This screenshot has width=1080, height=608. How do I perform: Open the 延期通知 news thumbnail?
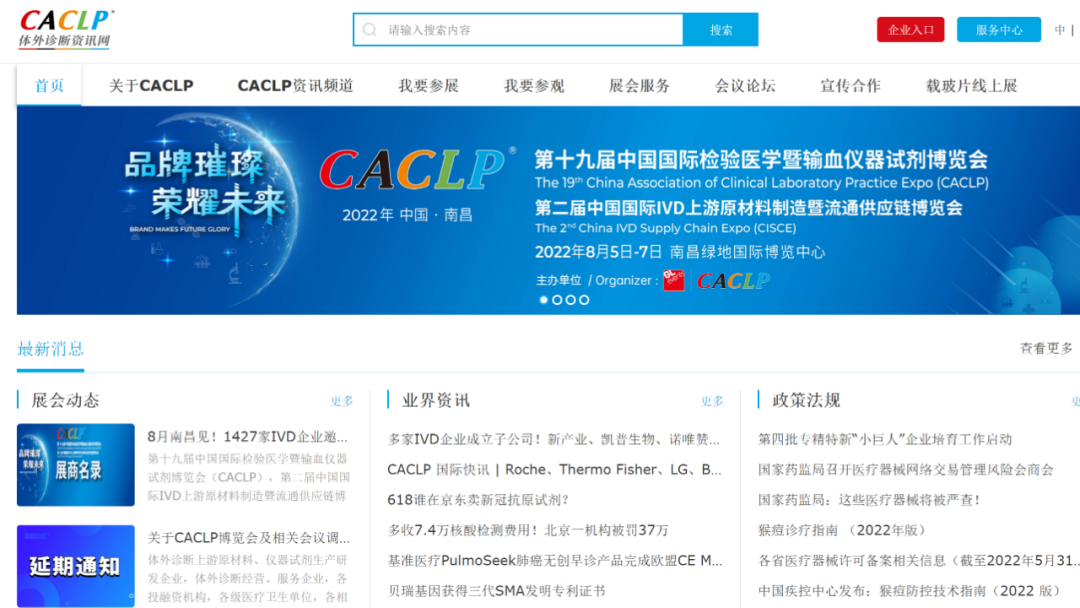pyautogui.click(x=76, y=566)
